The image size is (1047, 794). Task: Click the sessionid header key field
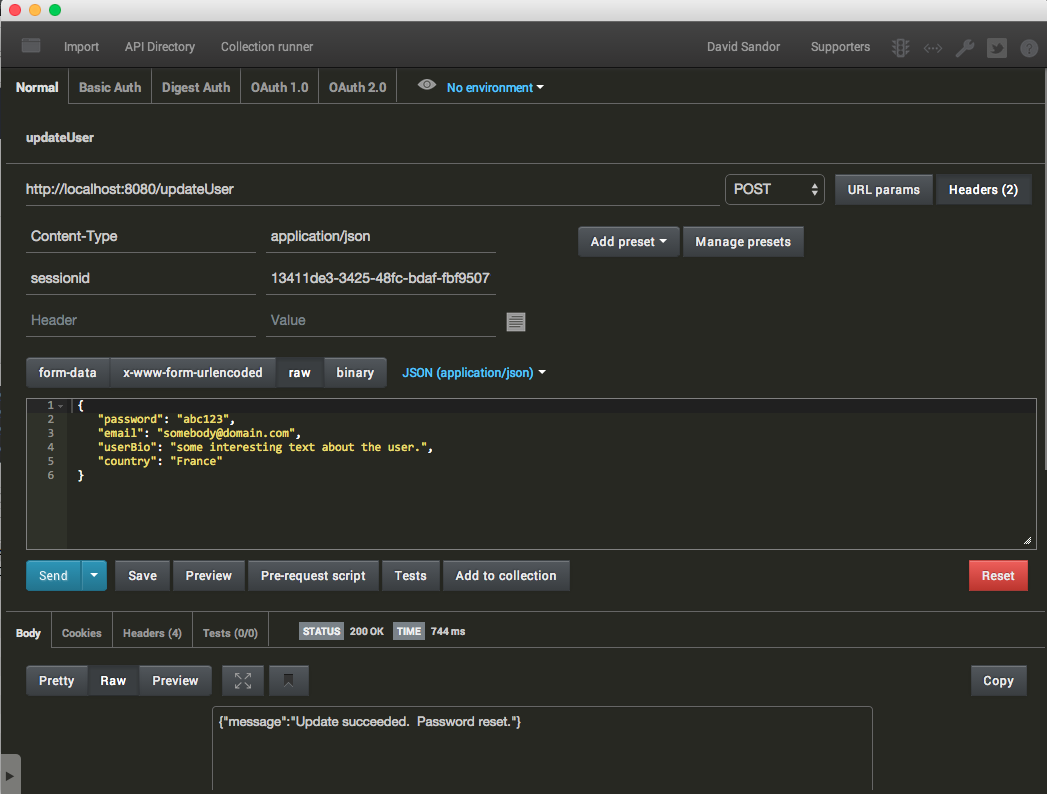(x=140, y=278)
